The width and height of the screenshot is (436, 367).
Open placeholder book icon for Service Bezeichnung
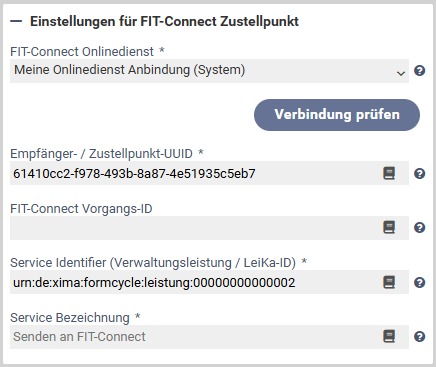point(389,336)
